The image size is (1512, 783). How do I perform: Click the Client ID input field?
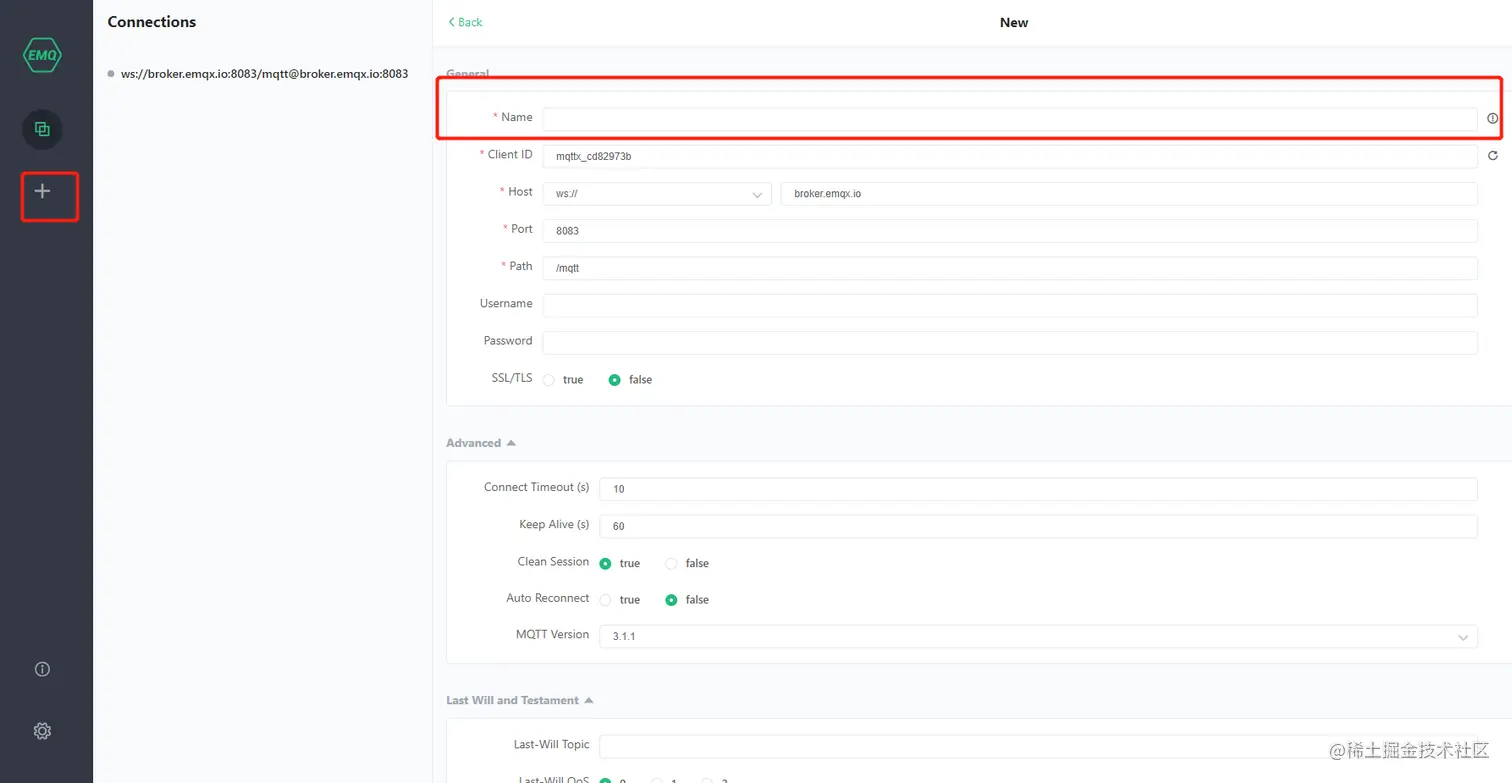pos(1010,156)
